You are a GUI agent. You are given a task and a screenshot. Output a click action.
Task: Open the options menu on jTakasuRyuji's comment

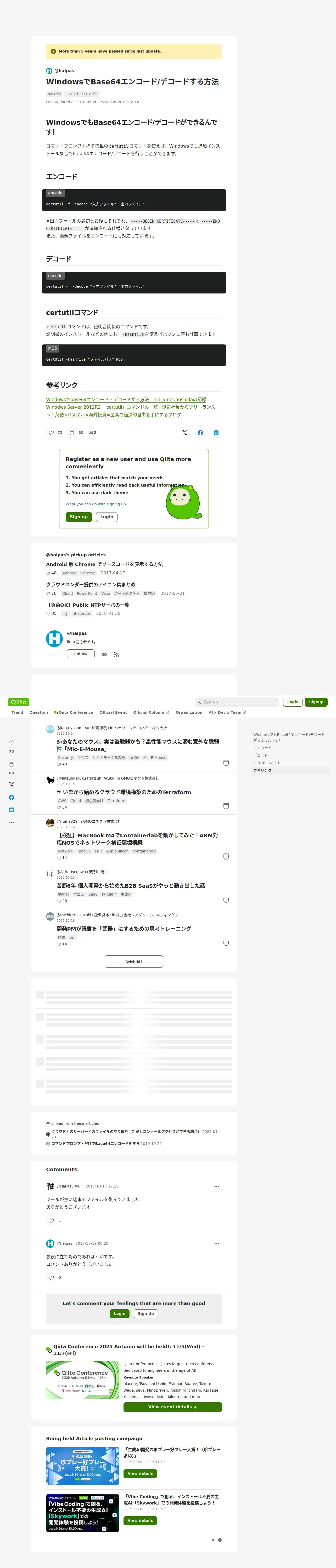click(216, 1186)
